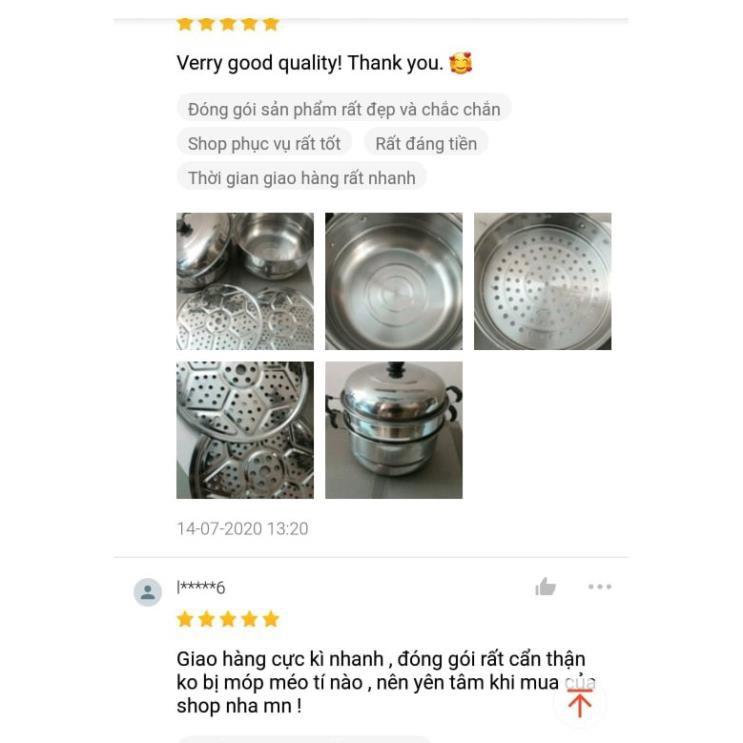Open the photo of empty pot interior
Screen dimensions: 743x743
tap(394, 281)
